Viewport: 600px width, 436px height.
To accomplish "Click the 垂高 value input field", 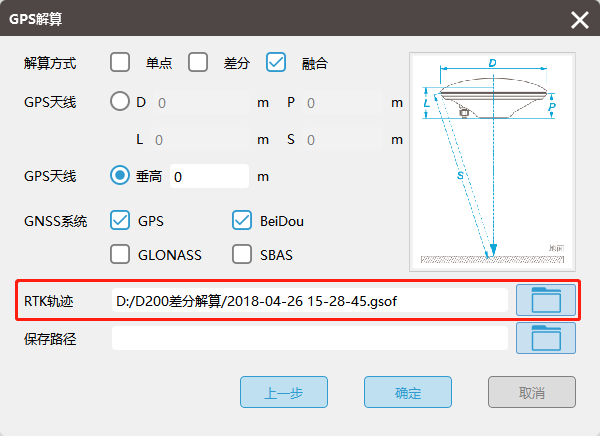I will 209,176.
